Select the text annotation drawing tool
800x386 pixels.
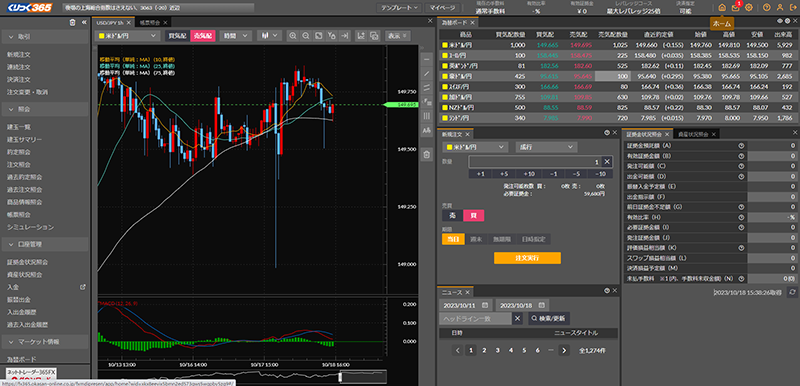[427, 131]
